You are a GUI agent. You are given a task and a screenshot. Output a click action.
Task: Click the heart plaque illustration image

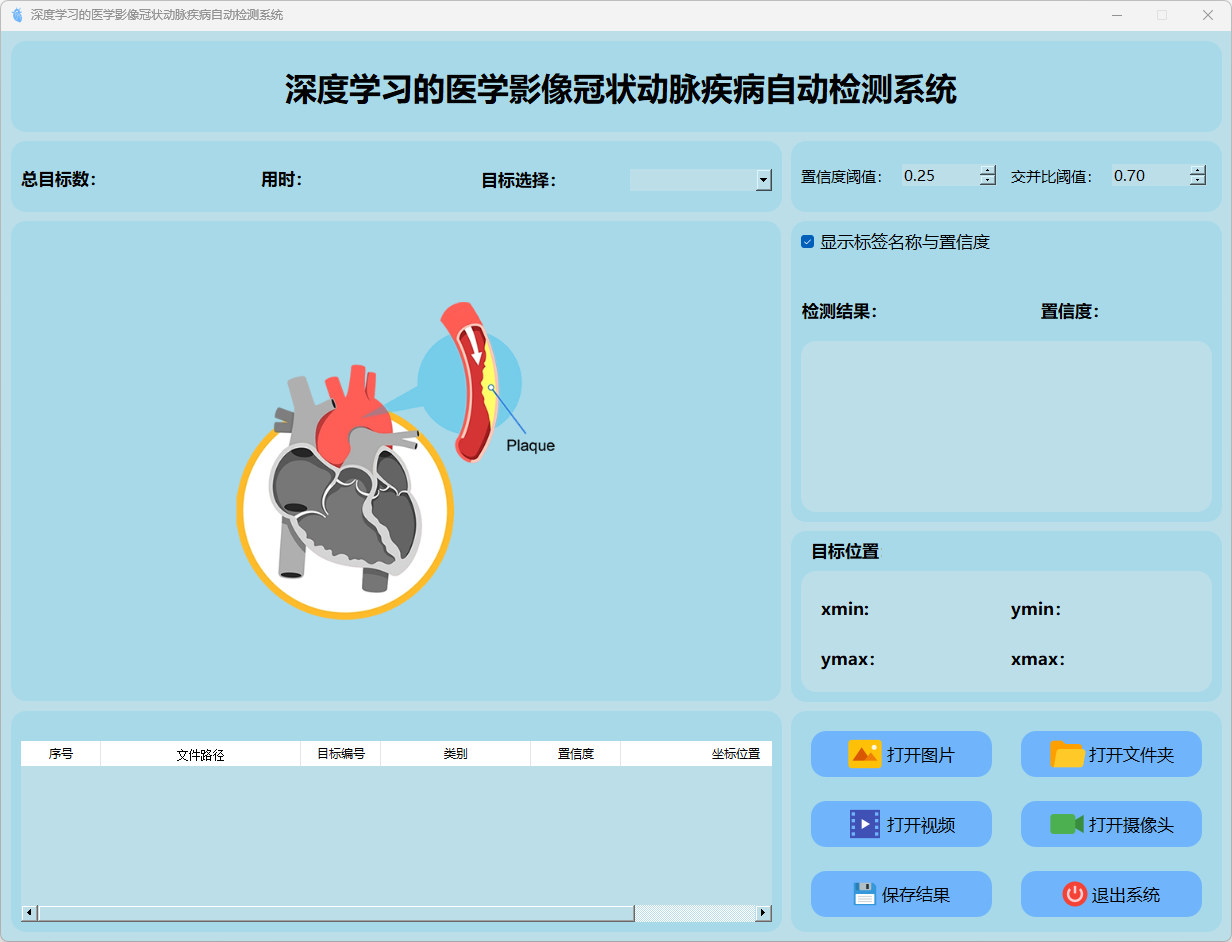pyautogui.click(x=395, y=461)
